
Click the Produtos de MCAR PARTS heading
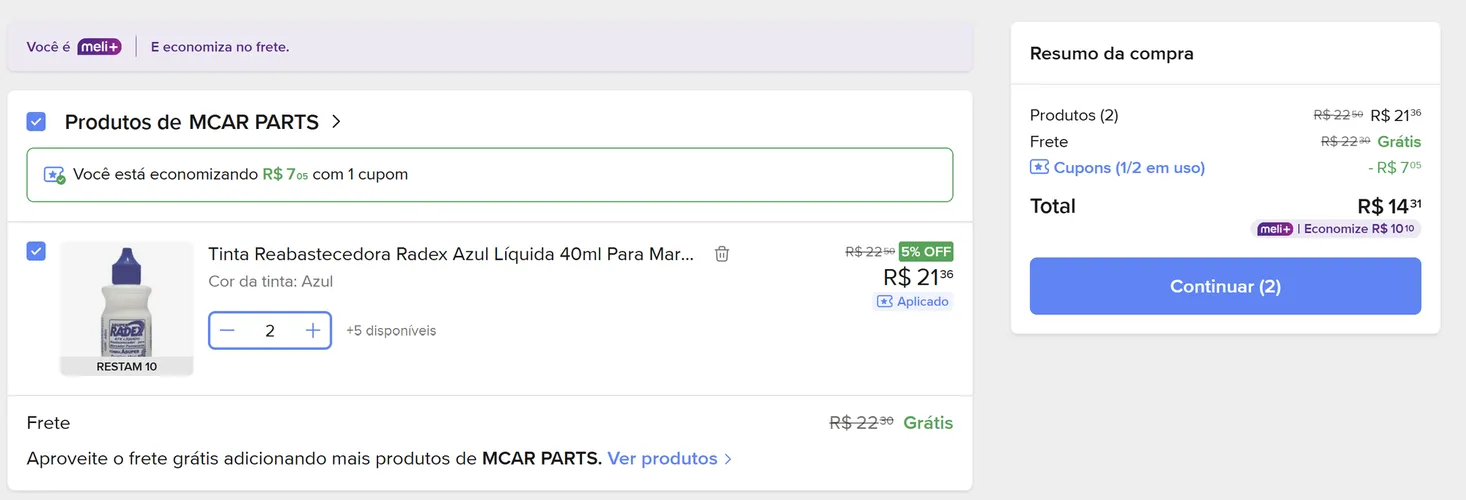click(x=192, y=122)
